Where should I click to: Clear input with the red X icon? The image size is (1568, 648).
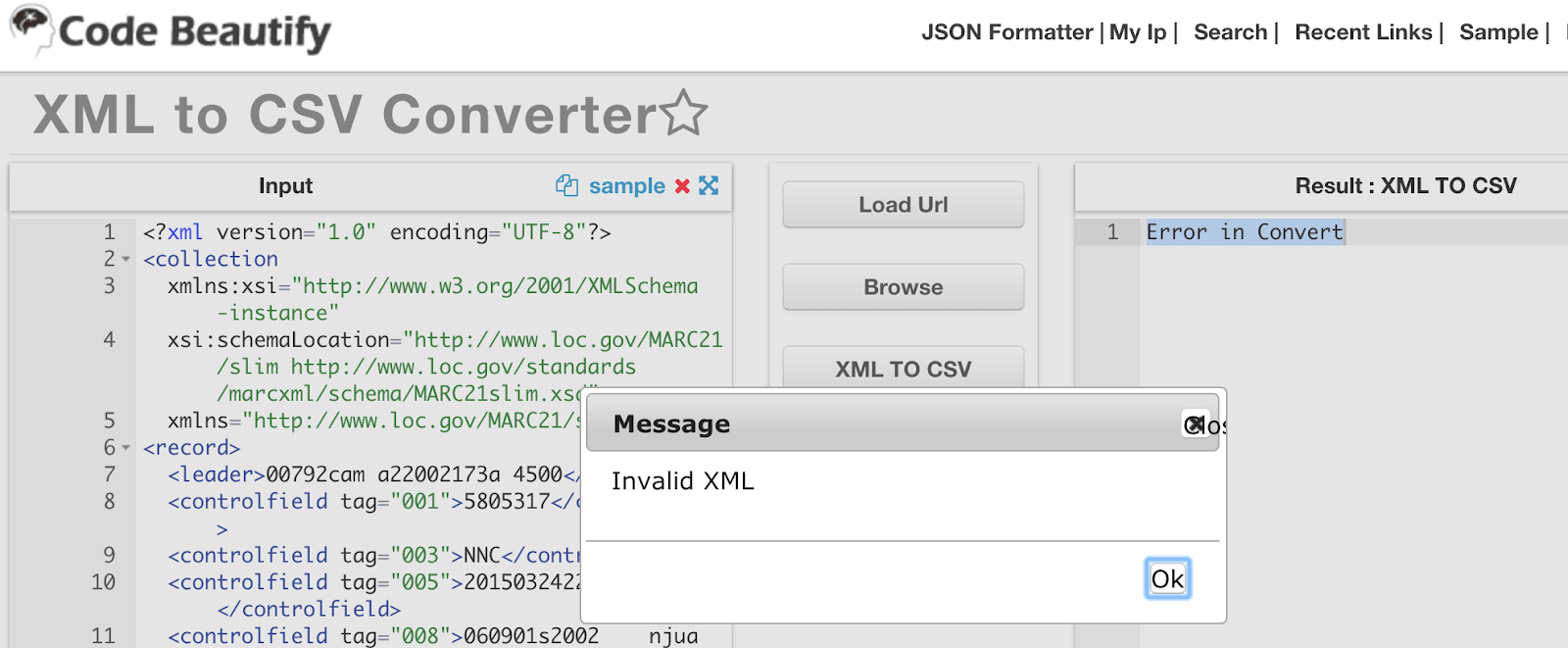point(682,186)
